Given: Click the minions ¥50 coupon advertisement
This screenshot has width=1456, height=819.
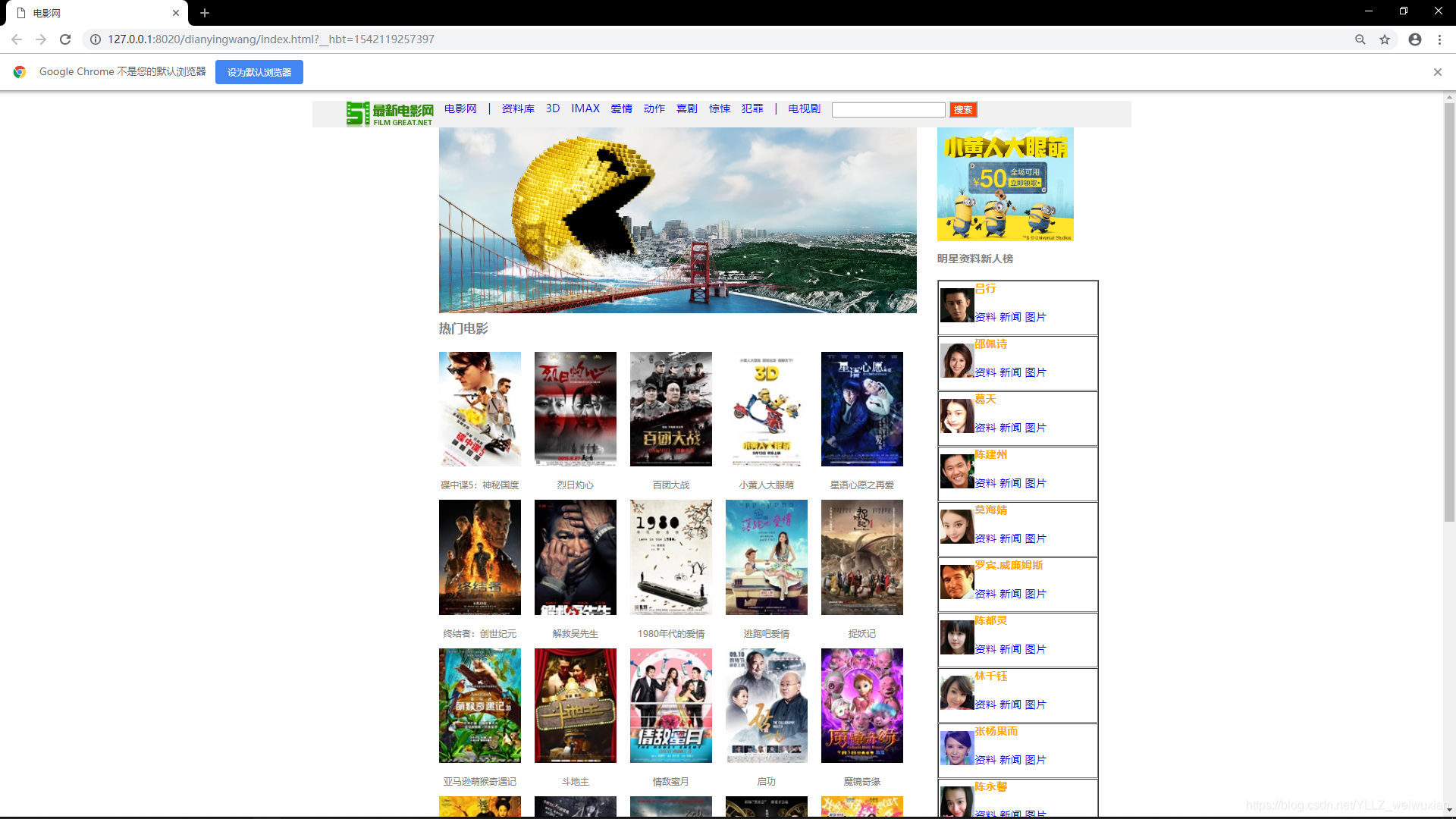Looking at the screenshot, I should click(1005, 184).
